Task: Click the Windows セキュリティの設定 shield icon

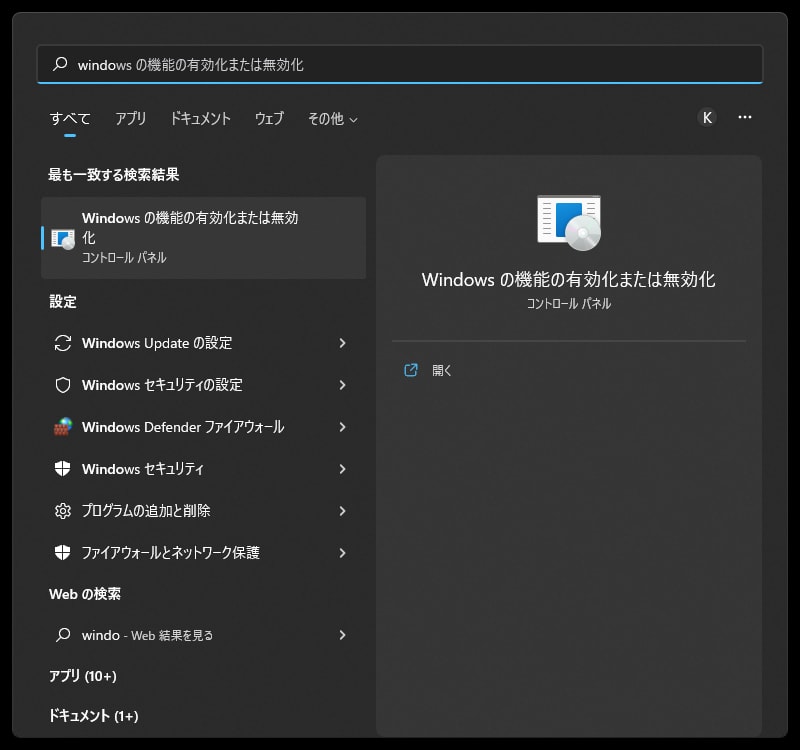Action: click(x=62, y=385)
